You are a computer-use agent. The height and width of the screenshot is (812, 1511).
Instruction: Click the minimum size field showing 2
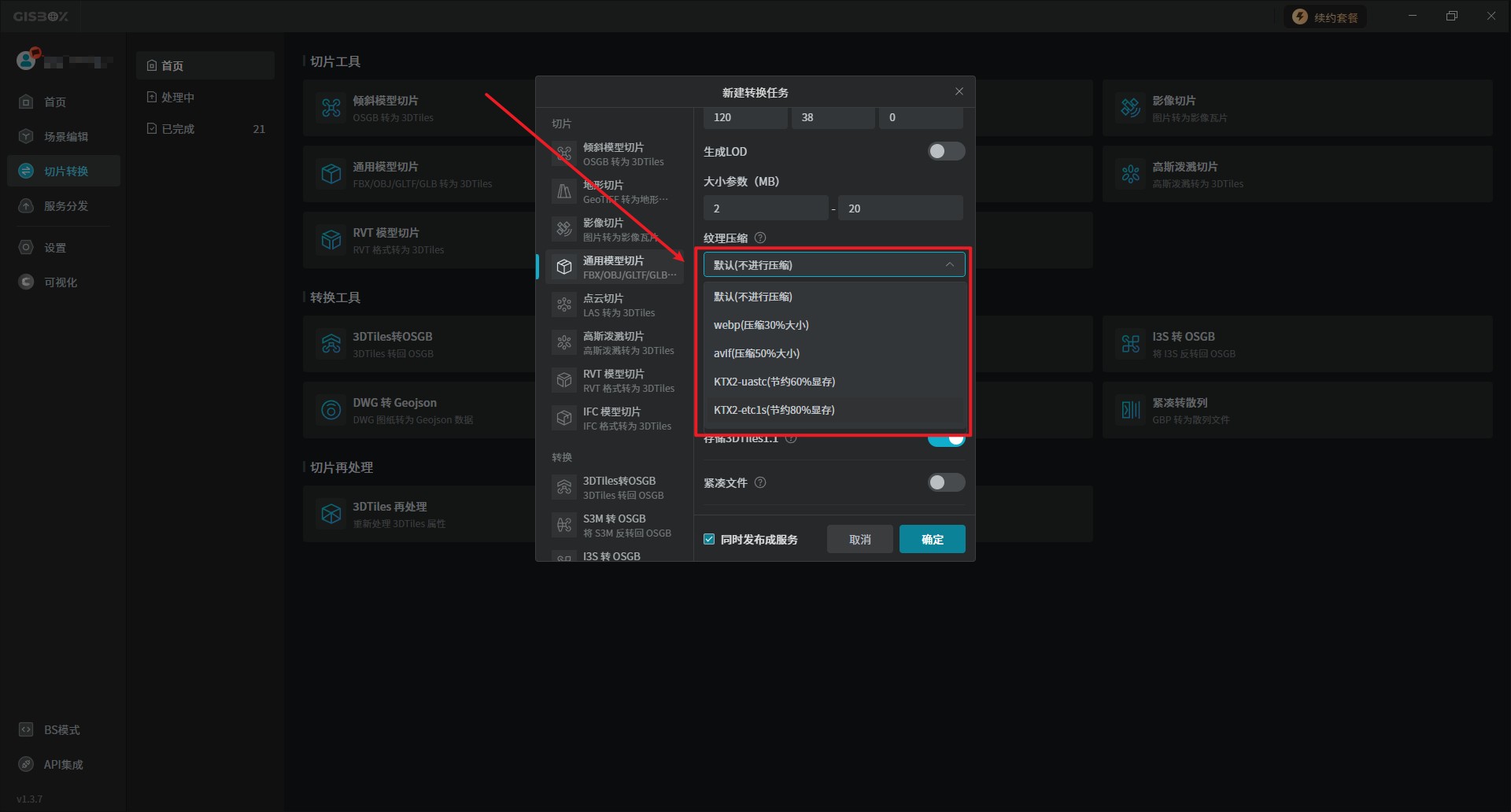point(765,209)
